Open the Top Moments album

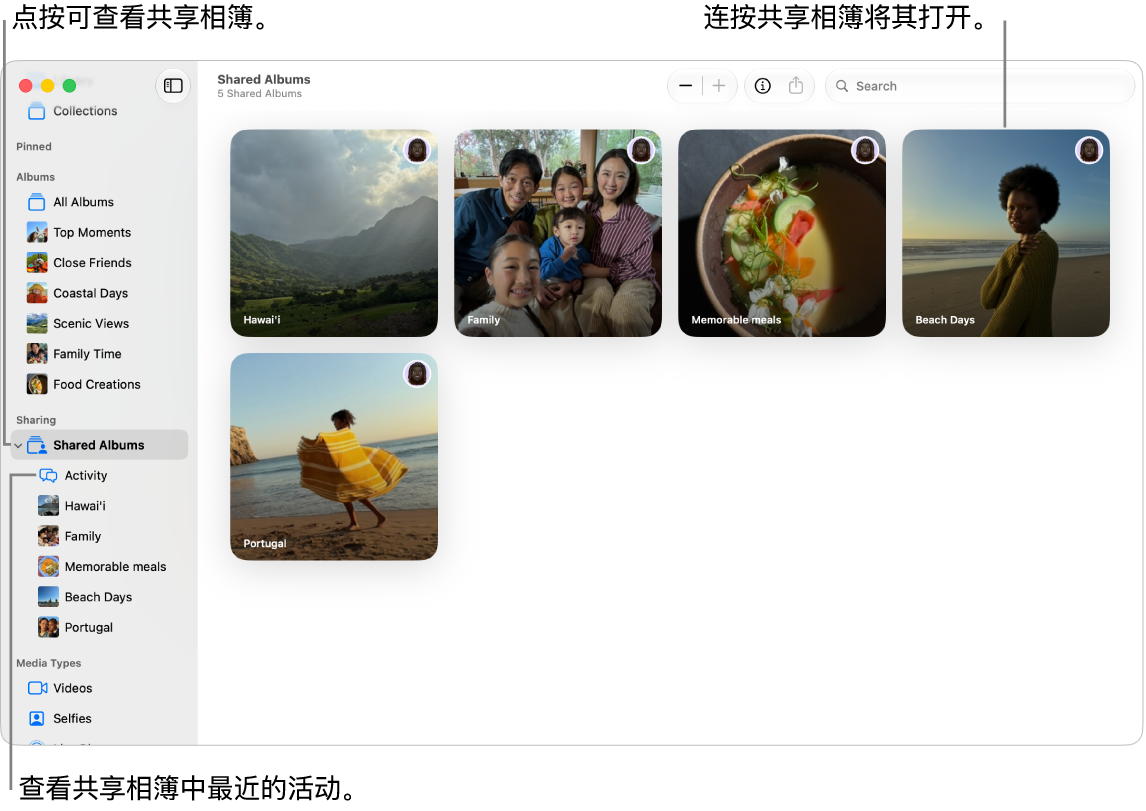tap(99, 232)
